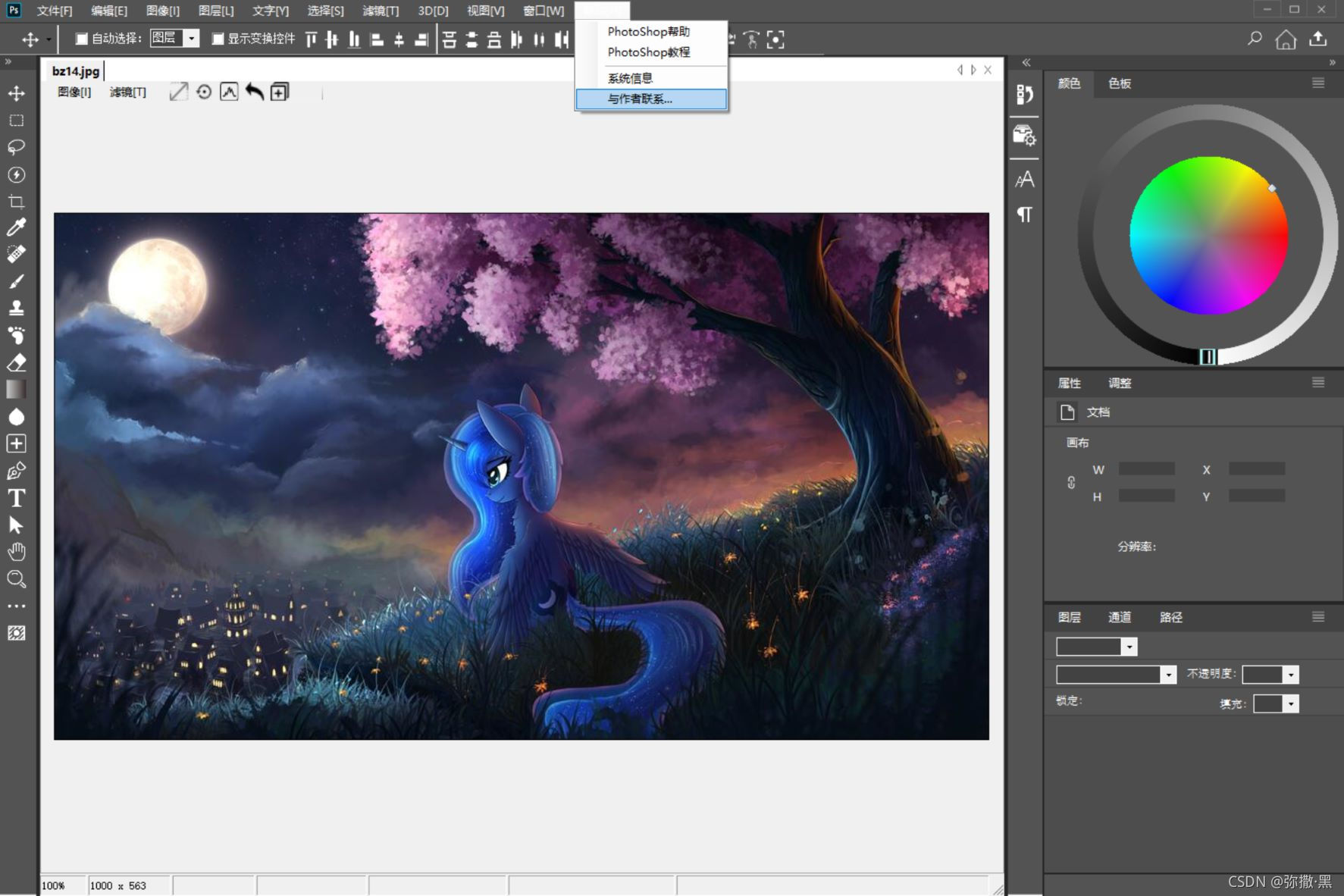
Task: Select the Lasso tool
Action: pos(16,147)
